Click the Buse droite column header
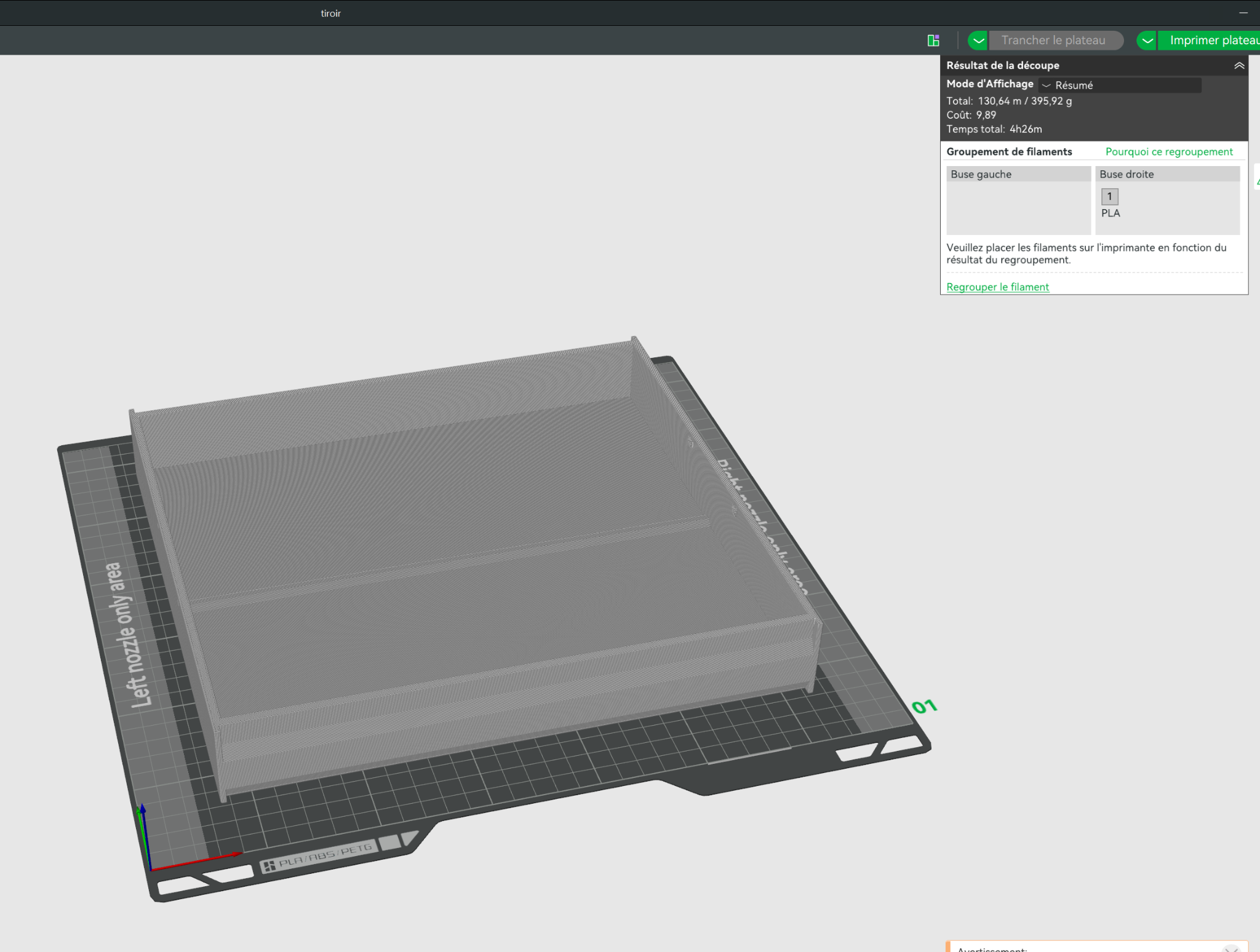 1166,174
